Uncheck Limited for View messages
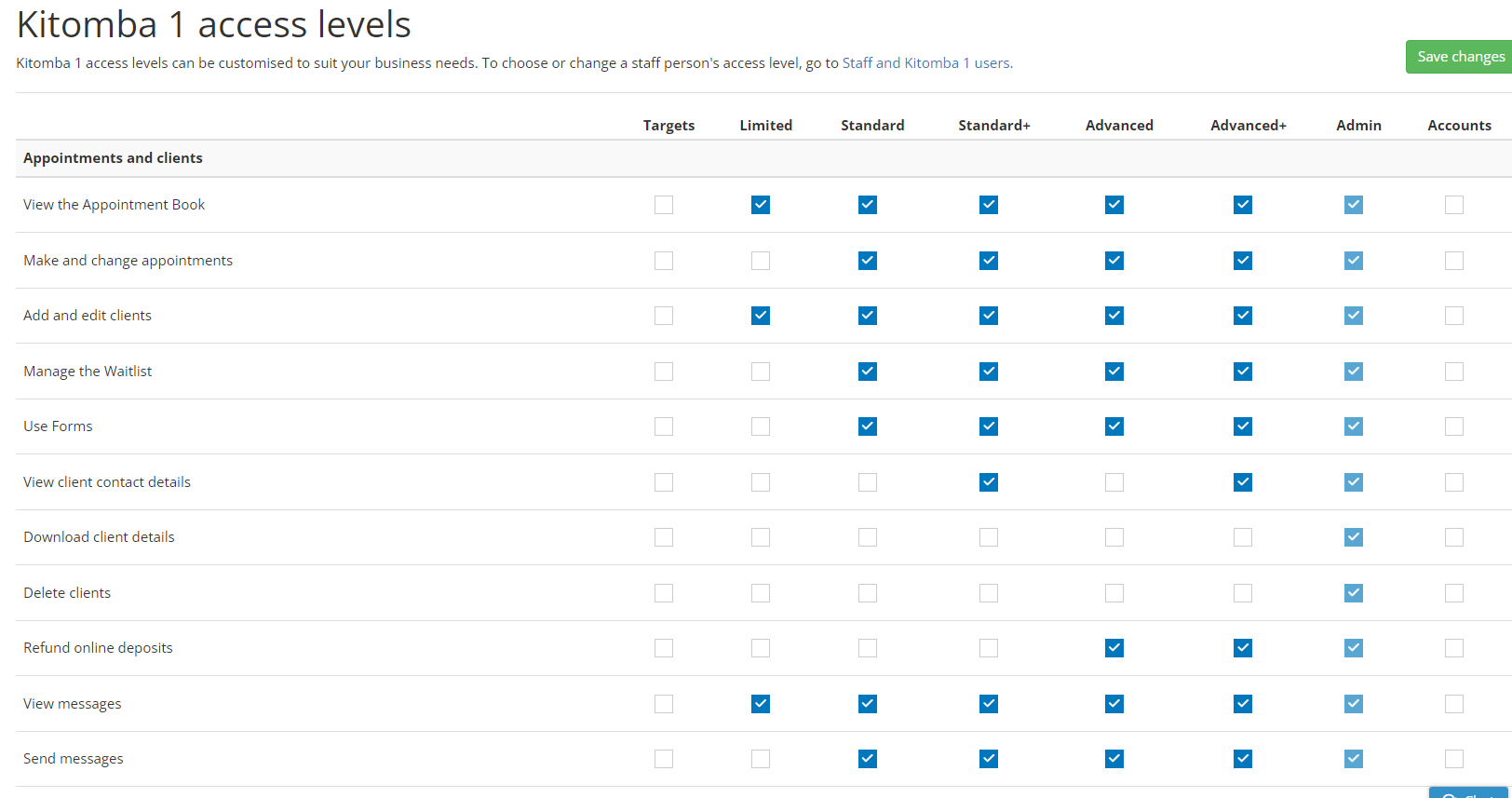This screenshot has width=1512, height=798. point(761,704)
